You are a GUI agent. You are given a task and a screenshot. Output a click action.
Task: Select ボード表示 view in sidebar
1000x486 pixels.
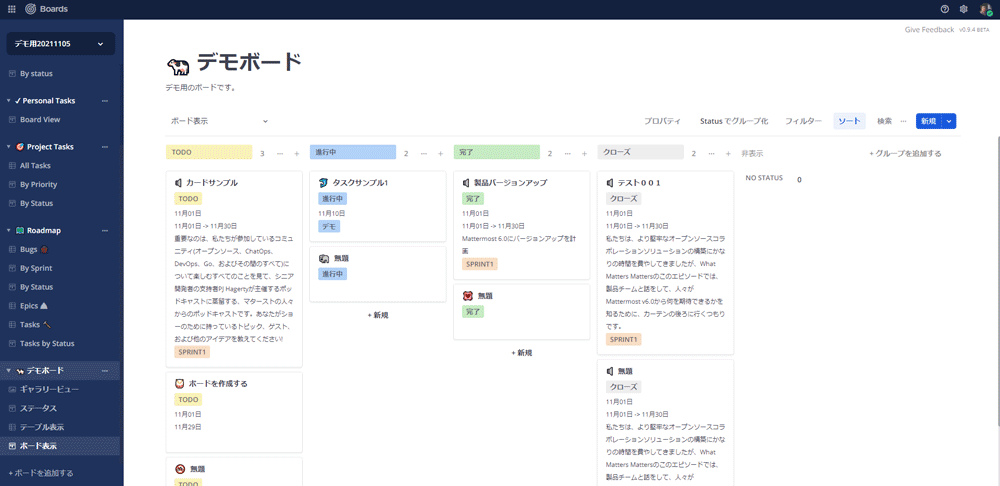pyautogui.click(x=60, y=446)
